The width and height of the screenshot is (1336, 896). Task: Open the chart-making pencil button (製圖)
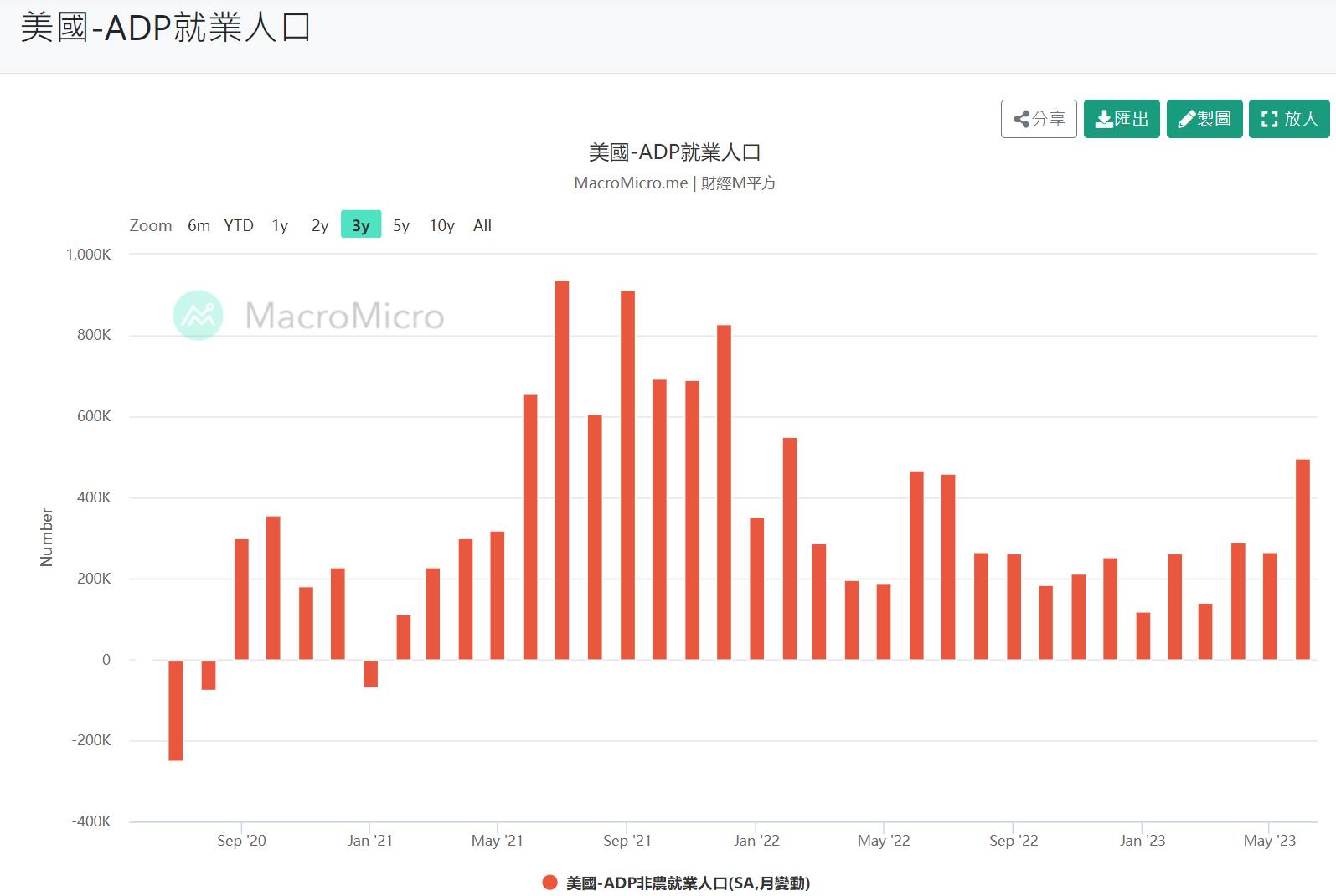coord(1204,119)
